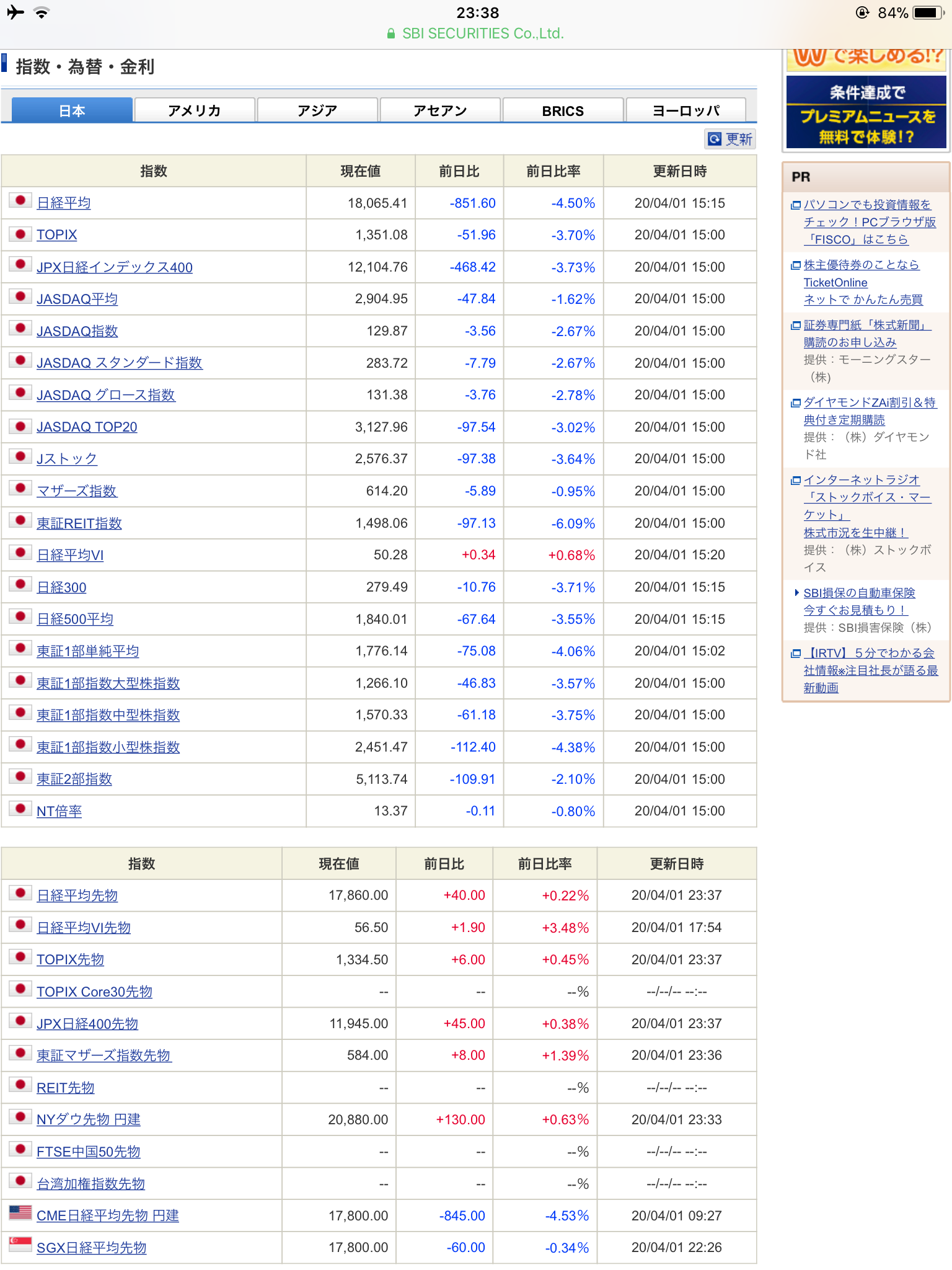Click the Singapore flag icon beside SGX日経平均先物
Screen dimensions: 952x1270
pos(20,1244)
